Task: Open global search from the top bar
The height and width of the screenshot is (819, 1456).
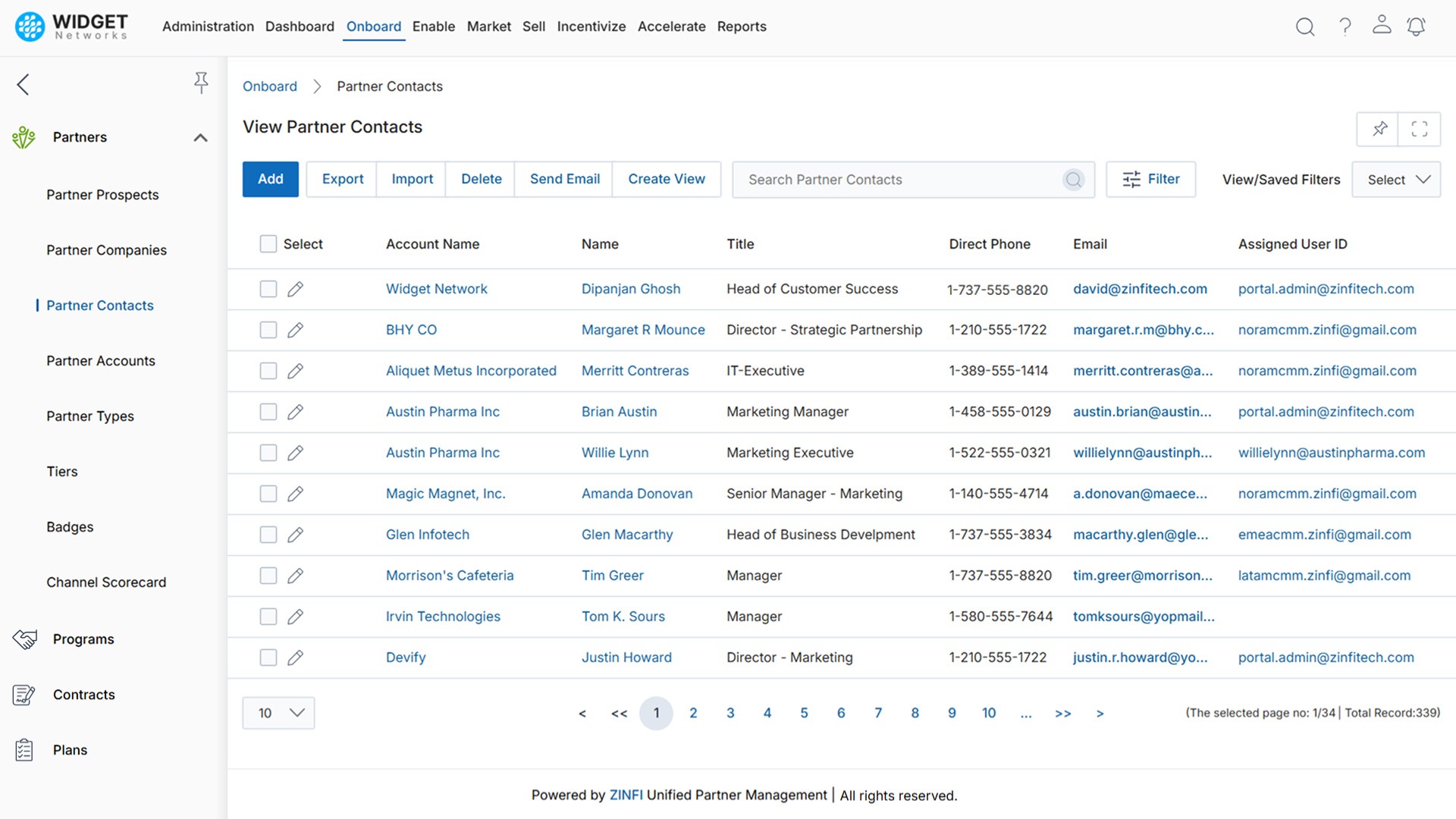Action: point(1305,27)
